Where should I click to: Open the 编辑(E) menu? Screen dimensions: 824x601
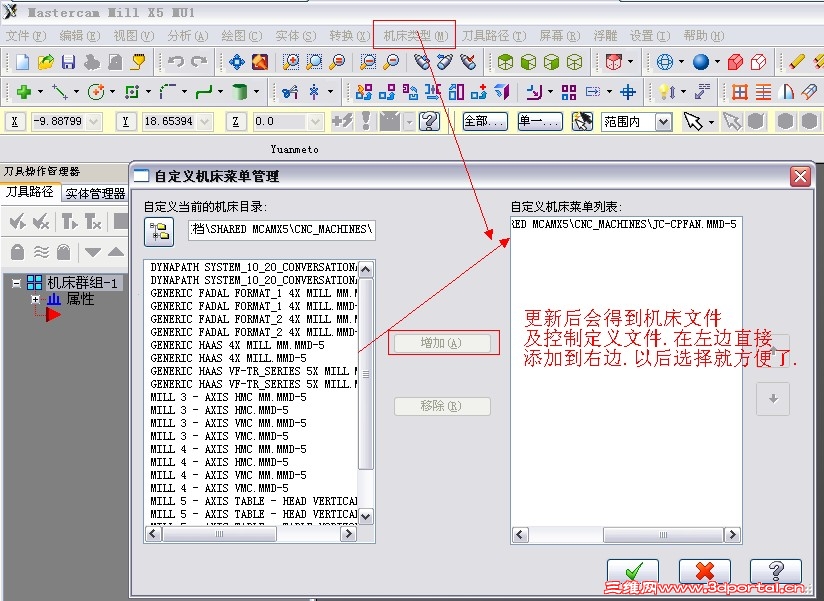(x=79, y=36)
